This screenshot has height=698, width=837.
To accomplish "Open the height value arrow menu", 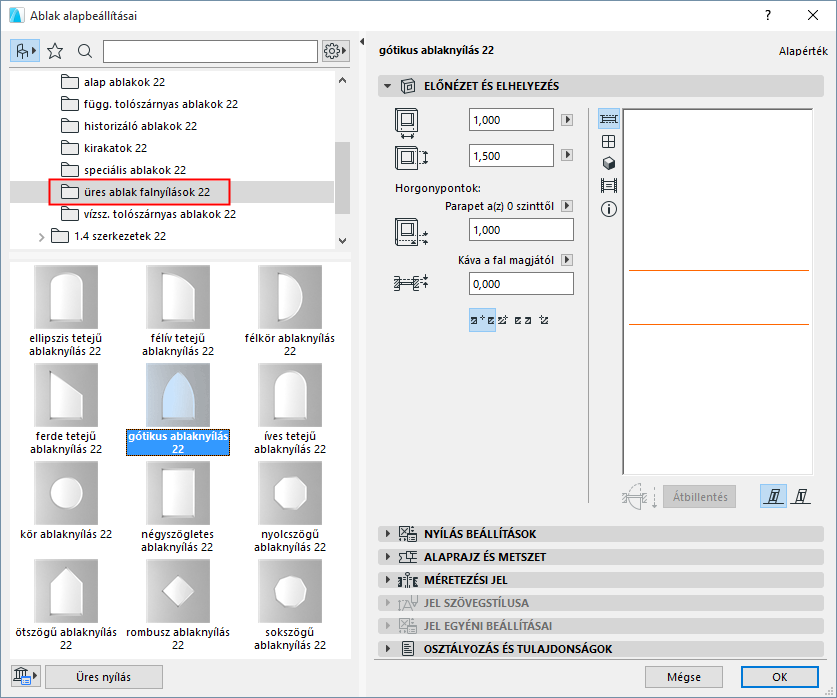I will 567,155.
